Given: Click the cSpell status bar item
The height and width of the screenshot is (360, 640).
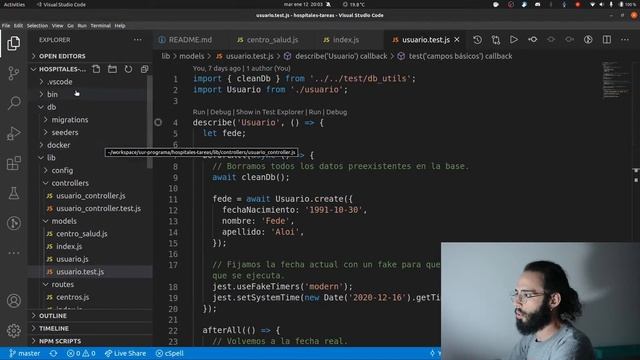Looking at the screenshot, I should click(x=170, y=353).
